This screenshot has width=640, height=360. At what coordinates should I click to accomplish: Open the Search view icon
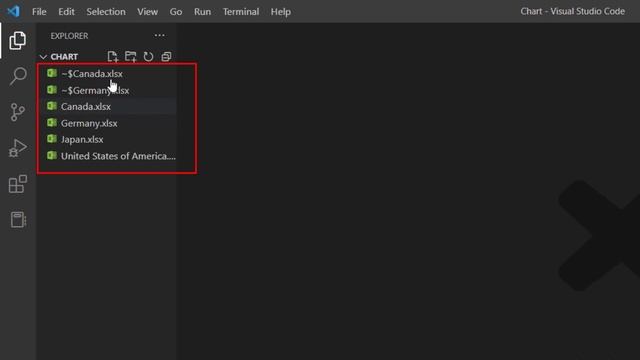tap(18, 76)
